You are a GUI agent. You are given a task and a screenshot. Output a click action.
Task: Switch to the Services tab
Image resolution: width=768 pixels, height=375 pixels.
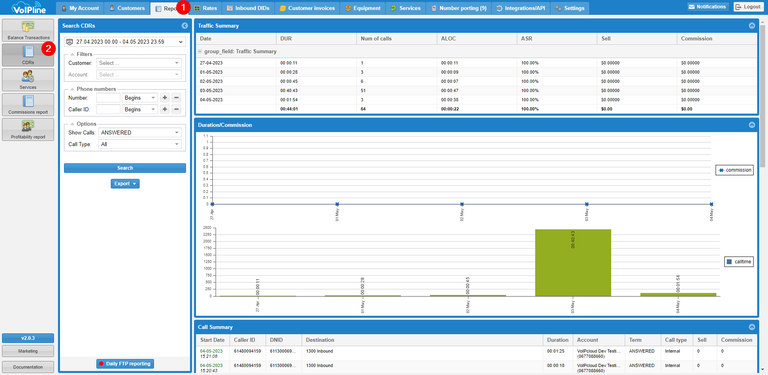click(405, 8)
